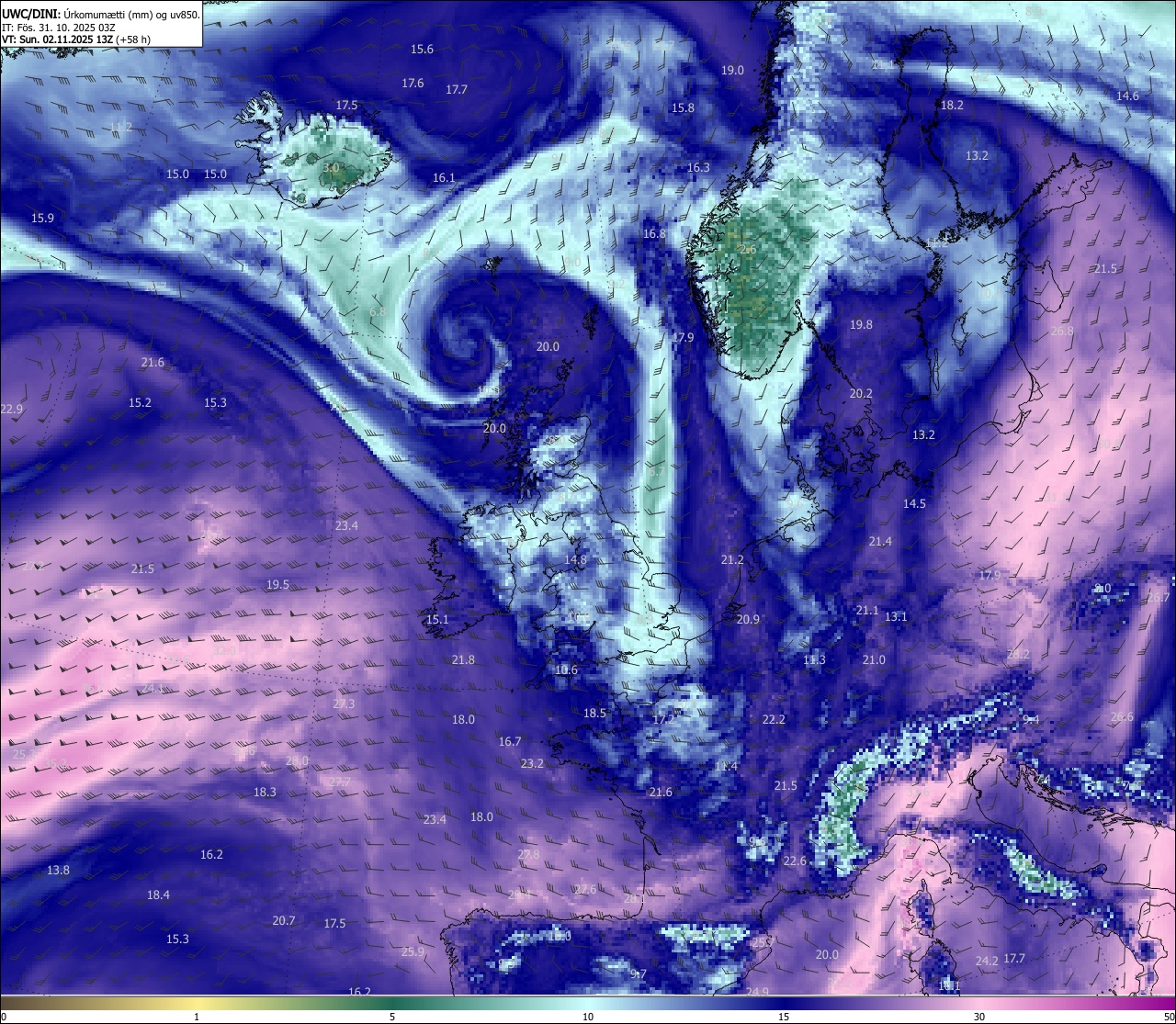Image resolution: width=1176 pixels, height=1024 pixels.
Task: Click the 20.9 map value
Action: [748, 620]
